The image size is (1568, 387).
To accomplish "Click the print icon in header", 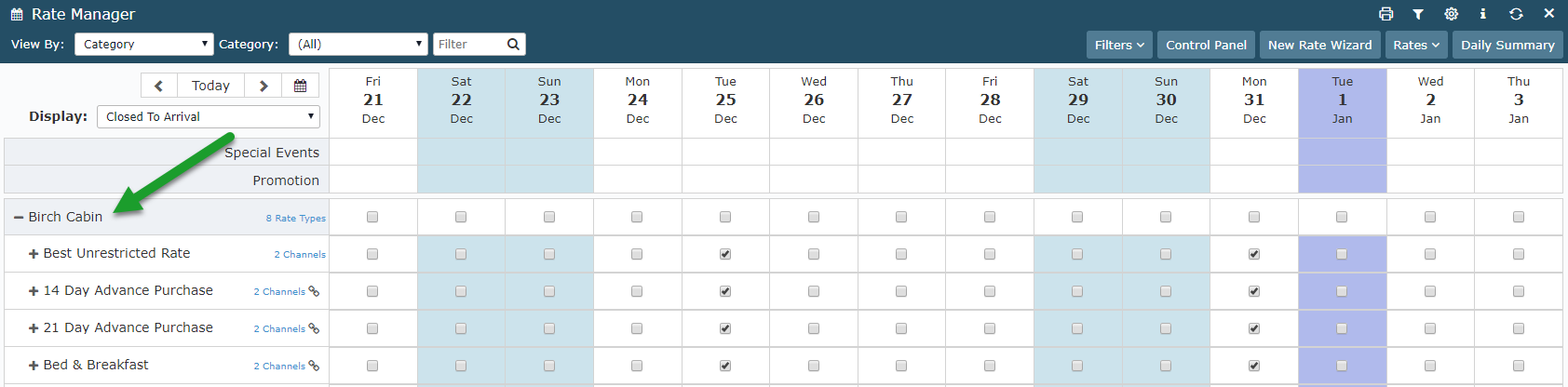I will (x=1386, y=14).
